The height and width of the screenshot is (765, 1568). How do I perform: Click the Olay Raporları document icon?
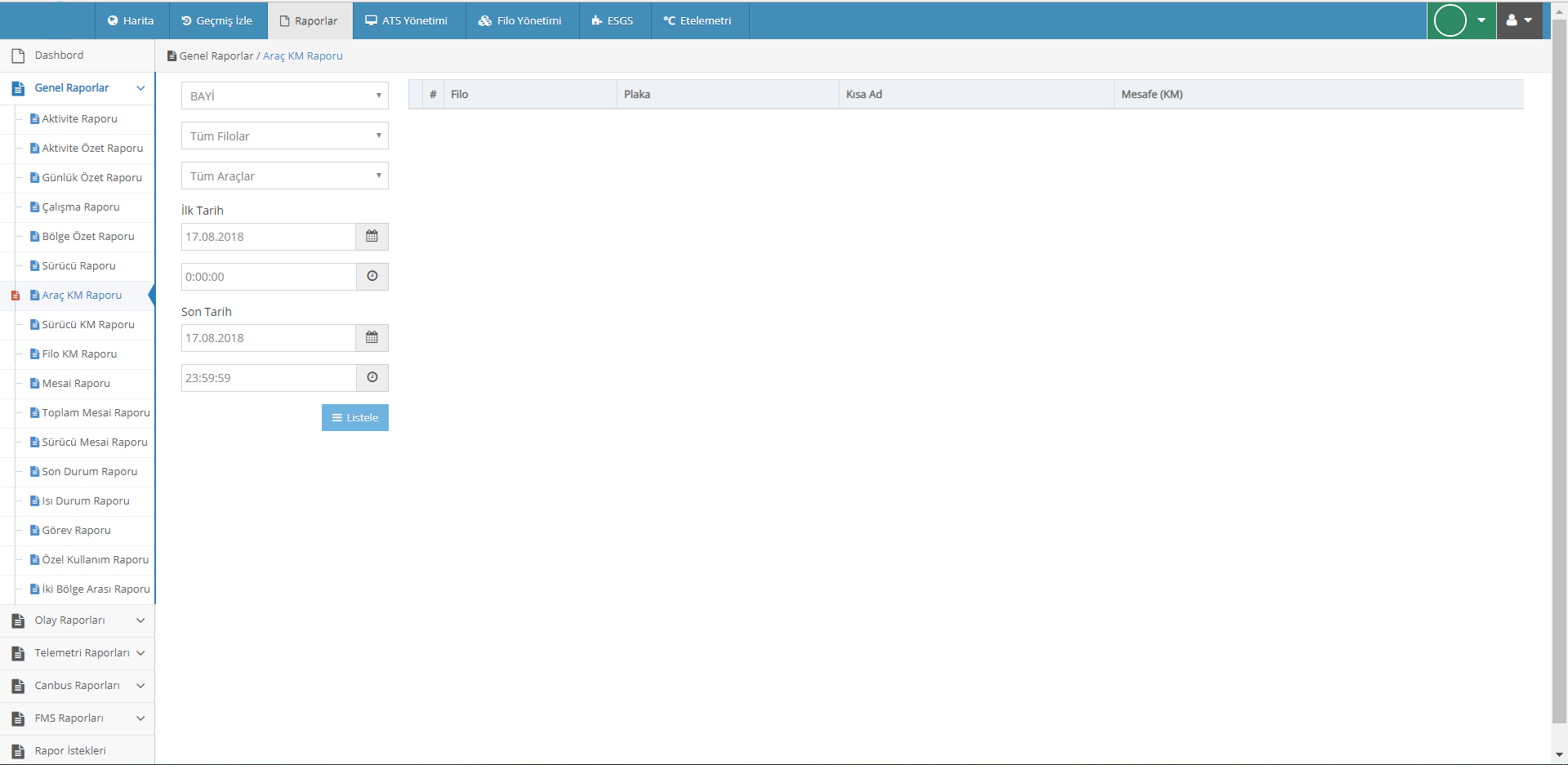(18, 620)
